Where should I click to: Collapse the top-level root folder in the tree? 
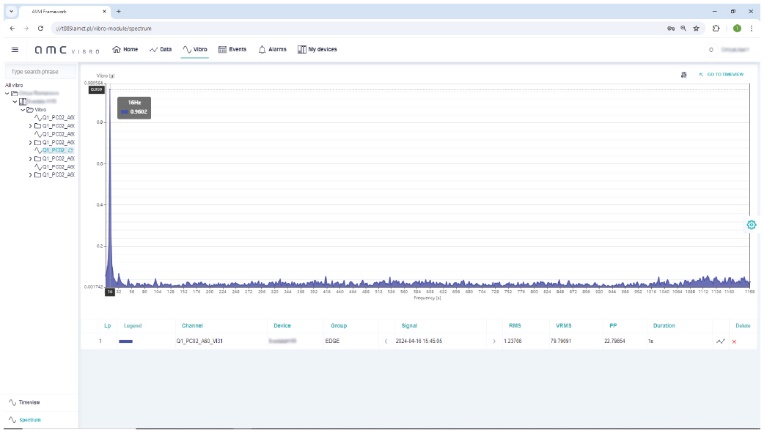[7, 94]
